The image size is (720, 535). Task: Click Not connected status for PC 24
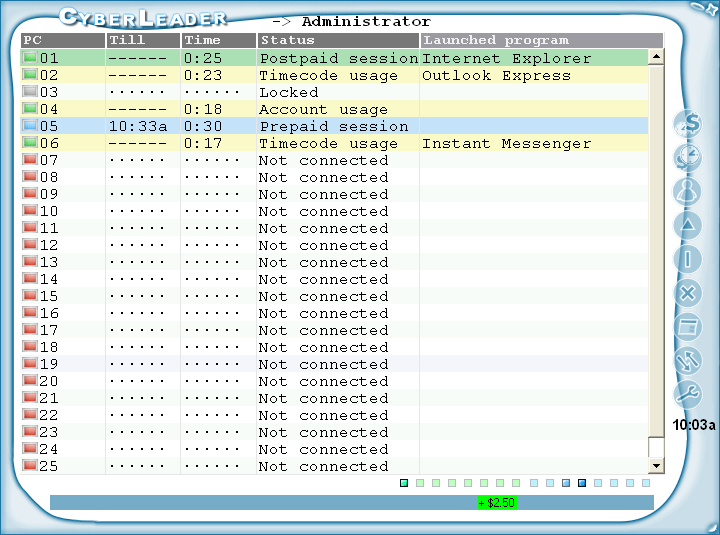pyautogui.click(x=323, y=449)
